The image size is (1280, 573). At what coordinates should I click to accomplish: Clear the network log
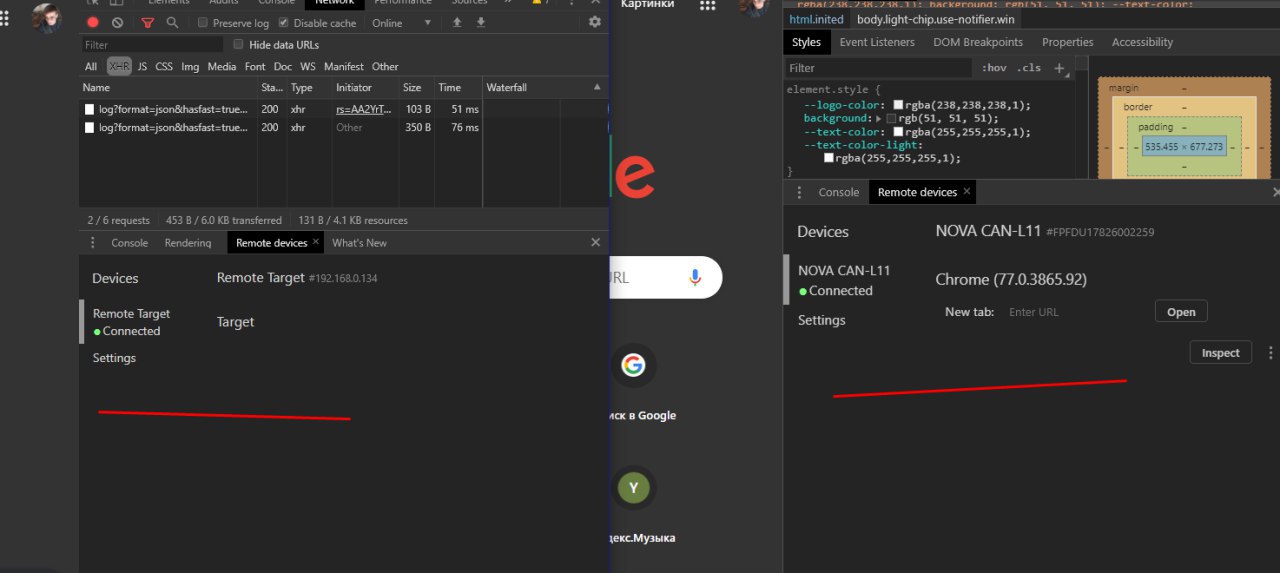click(118, 22)
